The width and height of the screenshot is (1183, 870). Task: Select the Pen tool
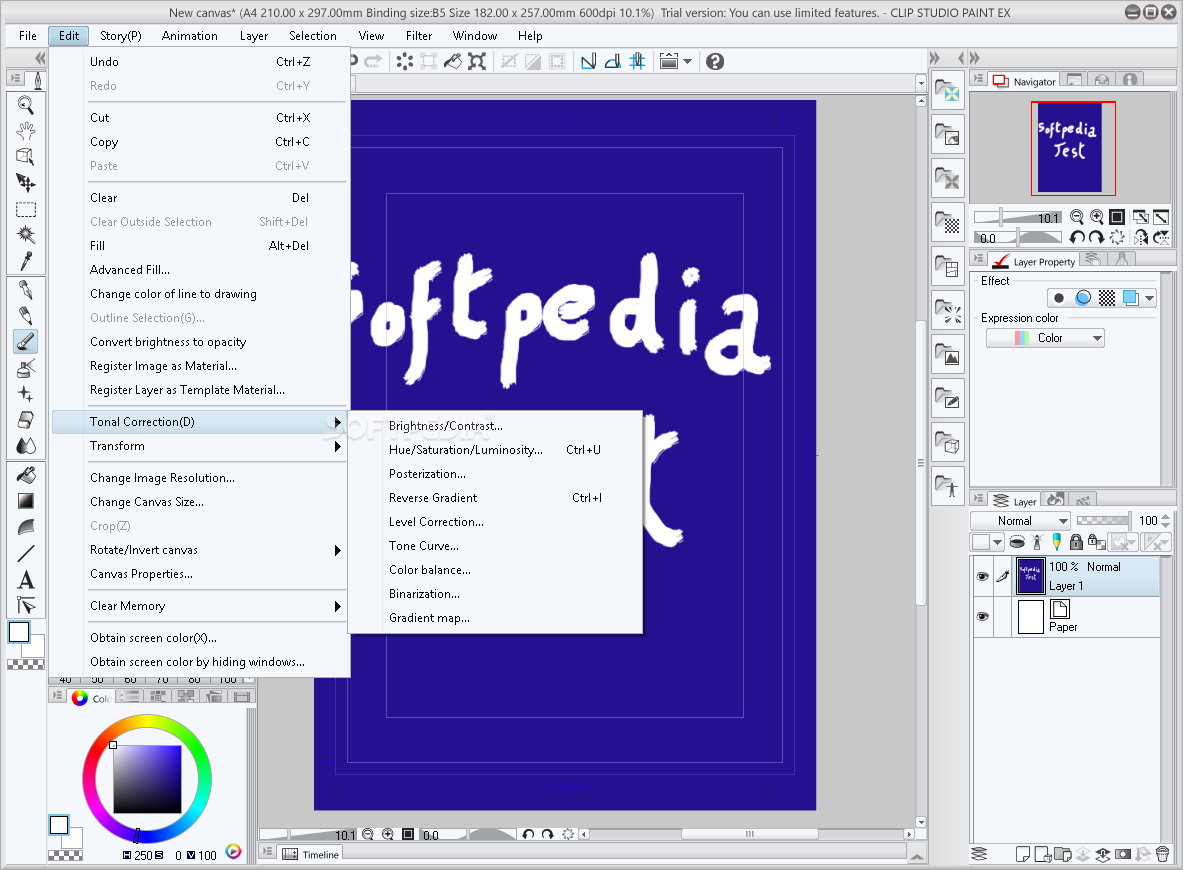[x=26, y=290]
